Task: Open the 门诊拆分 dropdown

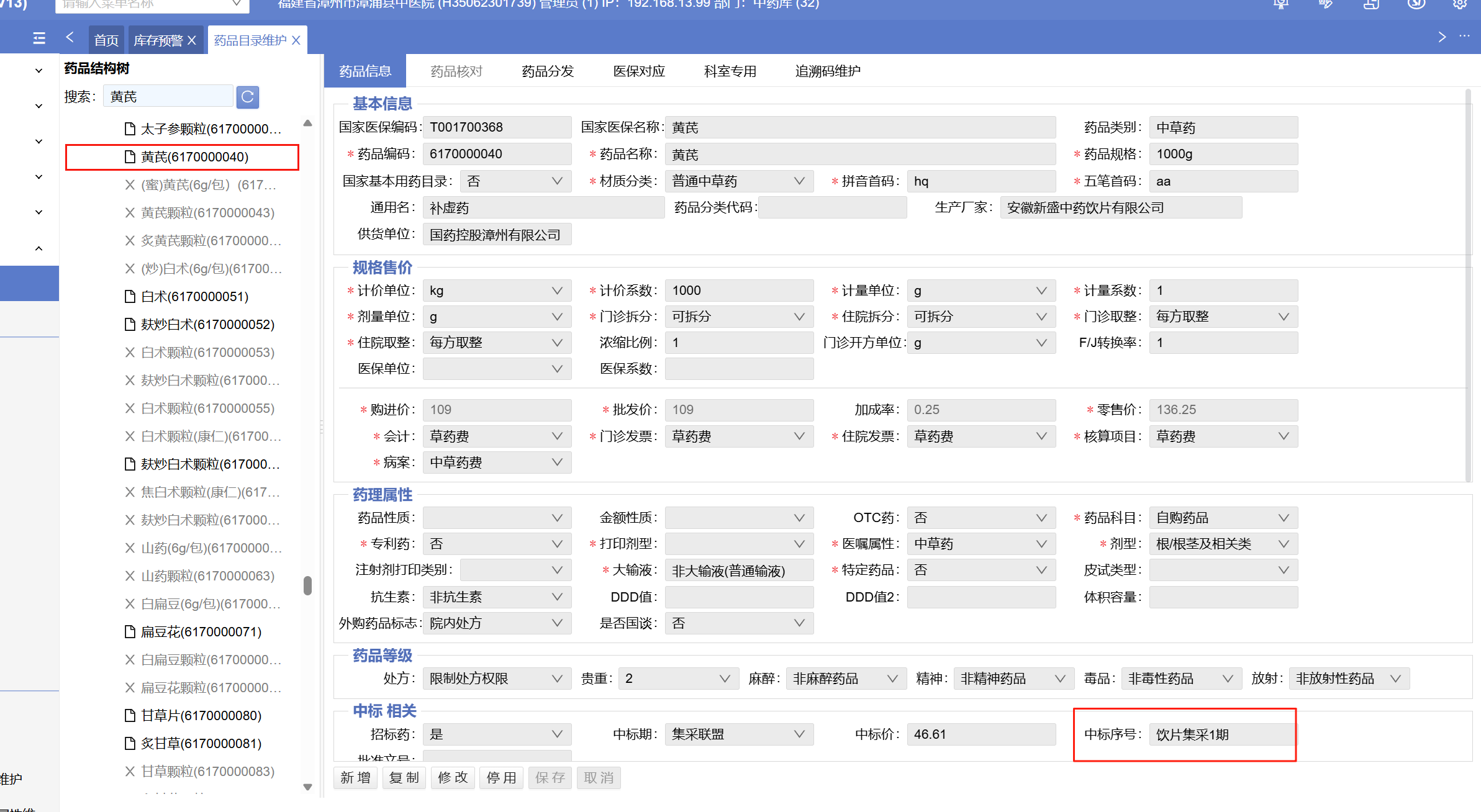Action: (x=799, y=317)
